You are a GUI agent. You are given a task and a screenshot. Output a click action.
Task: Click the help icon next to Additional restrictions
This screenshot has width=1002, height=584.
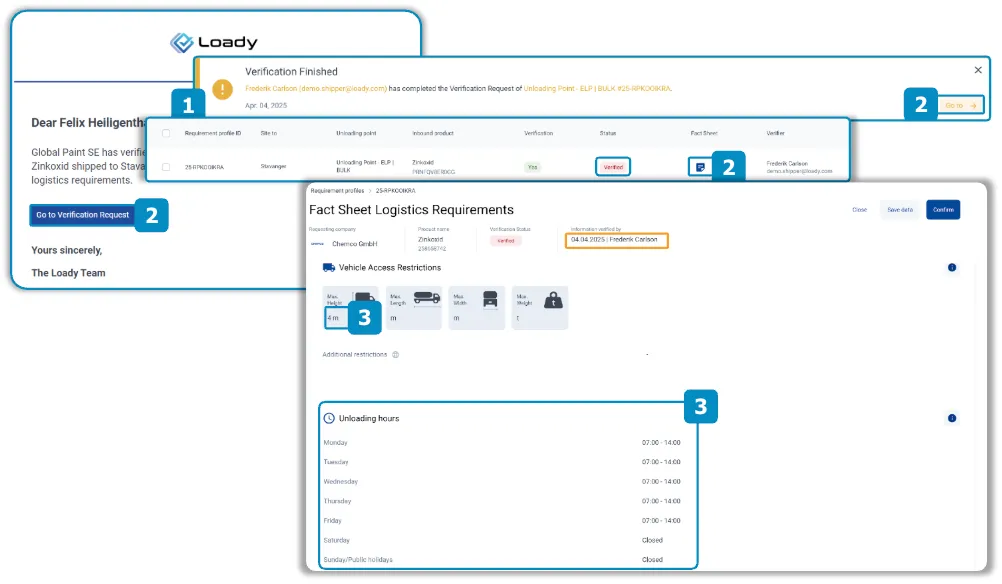pyautogui.click(x=396, y=355)
